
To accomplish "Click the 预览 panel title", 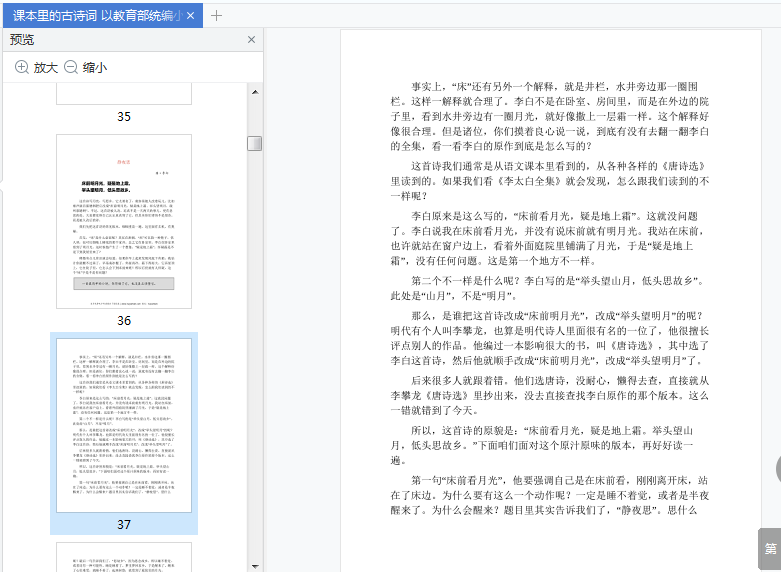I will click(x=22, y=39).
